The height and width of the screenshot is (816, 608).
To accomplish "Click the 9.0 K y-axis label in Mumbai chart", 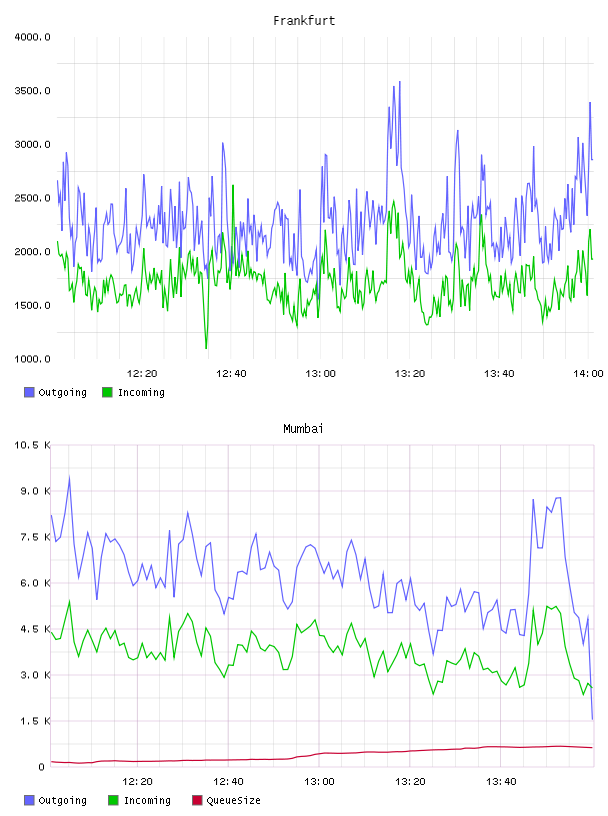I will pos(35,491).
